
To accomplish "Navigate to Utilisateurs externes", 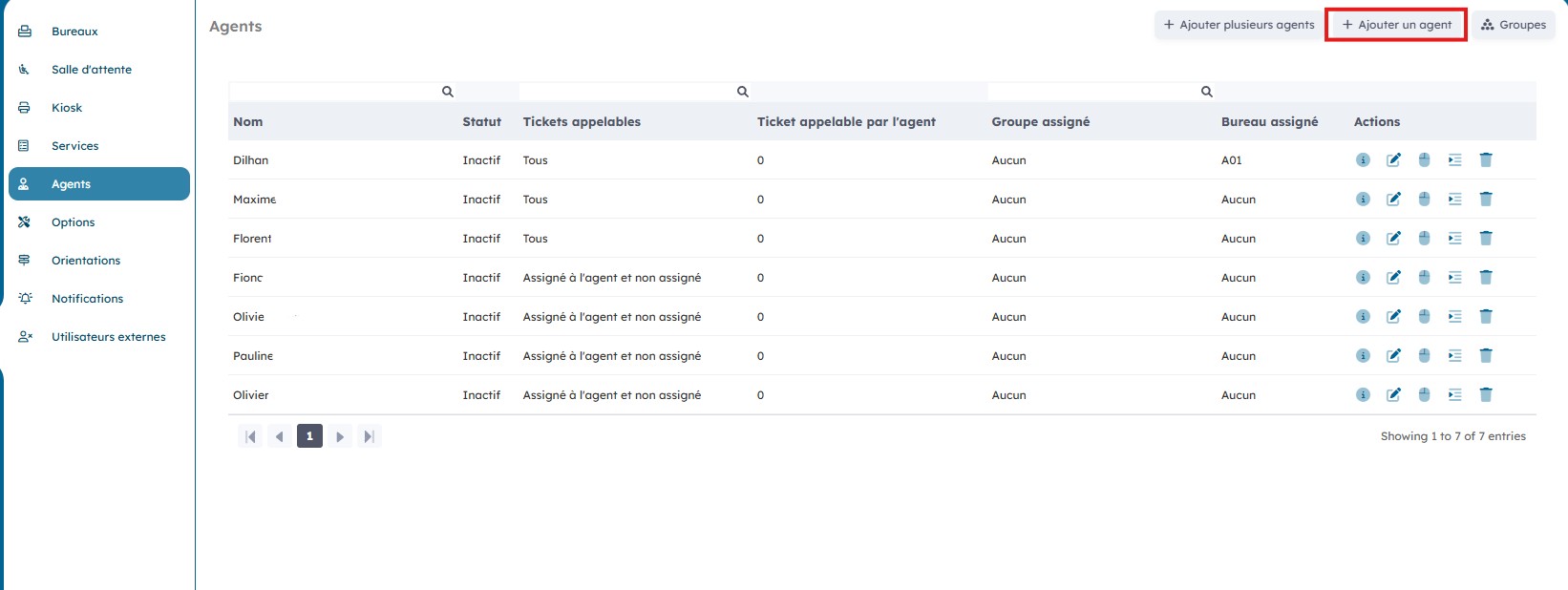I will (x=108, y=337).
